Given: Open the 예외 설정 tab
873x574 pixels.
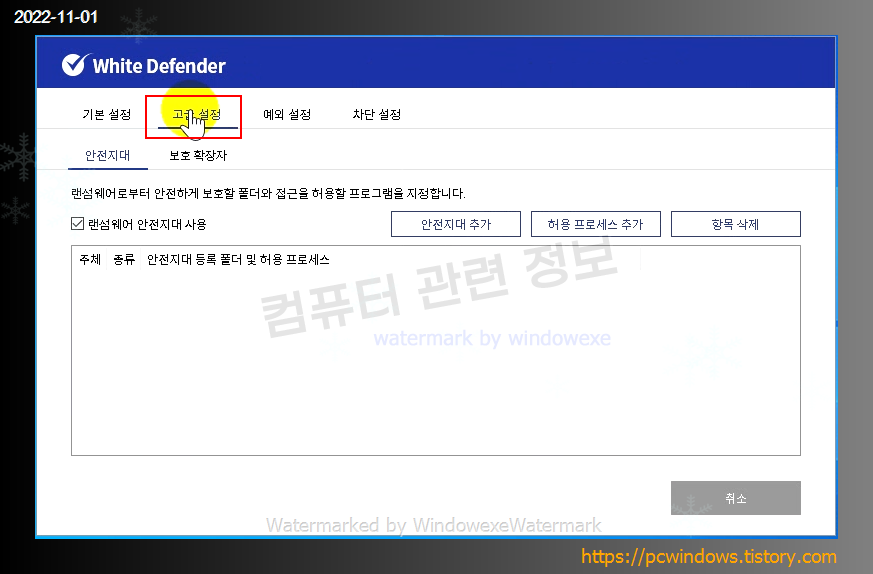Looking at the screenshot, I should (287, 115).
